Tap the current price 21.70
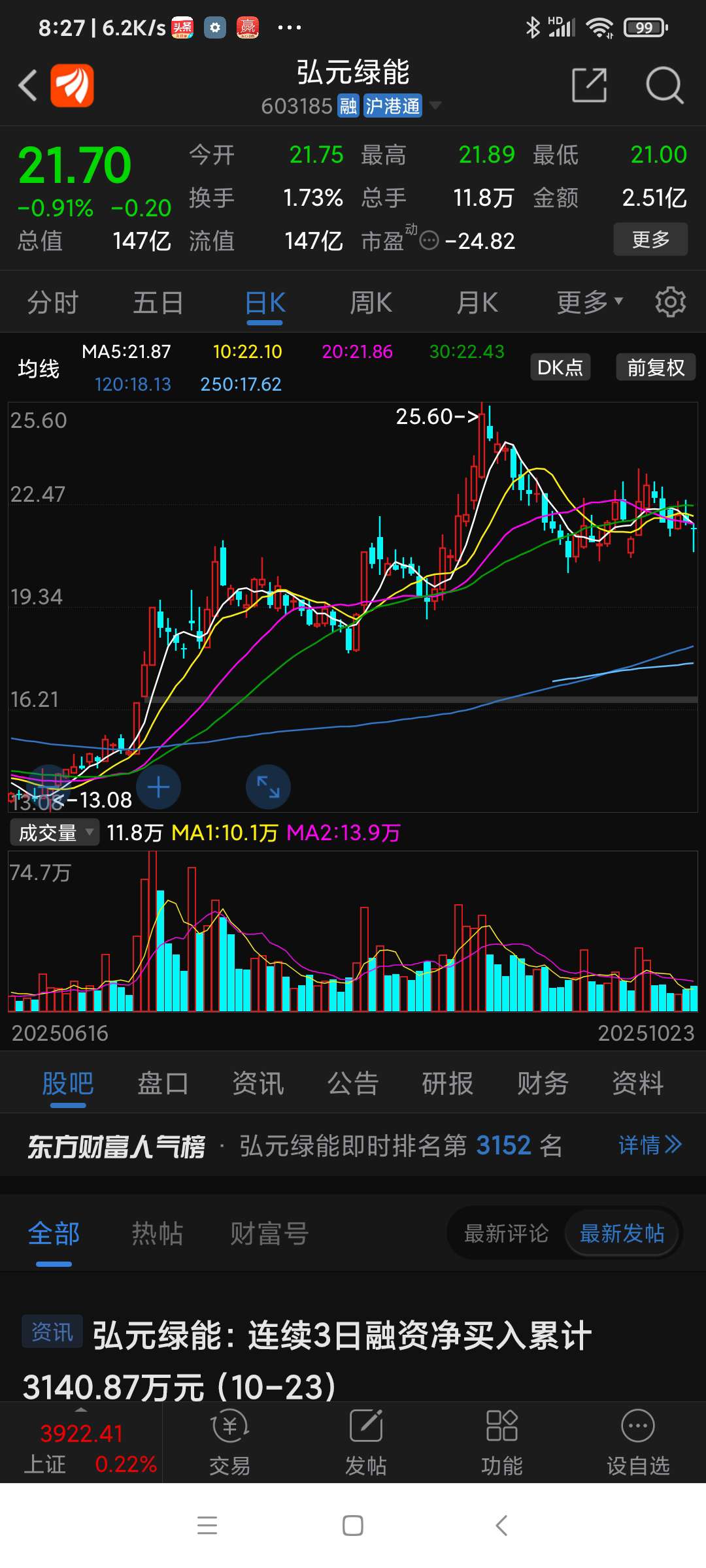 75,165
